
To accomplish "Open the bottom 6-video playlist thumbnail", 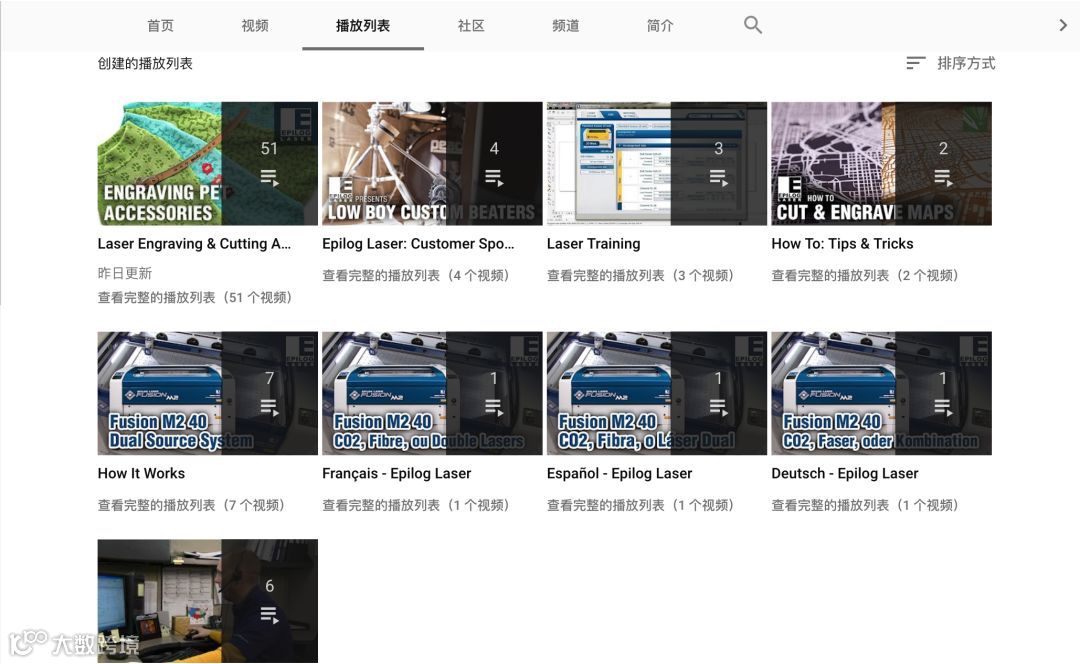I will [207, 601].
